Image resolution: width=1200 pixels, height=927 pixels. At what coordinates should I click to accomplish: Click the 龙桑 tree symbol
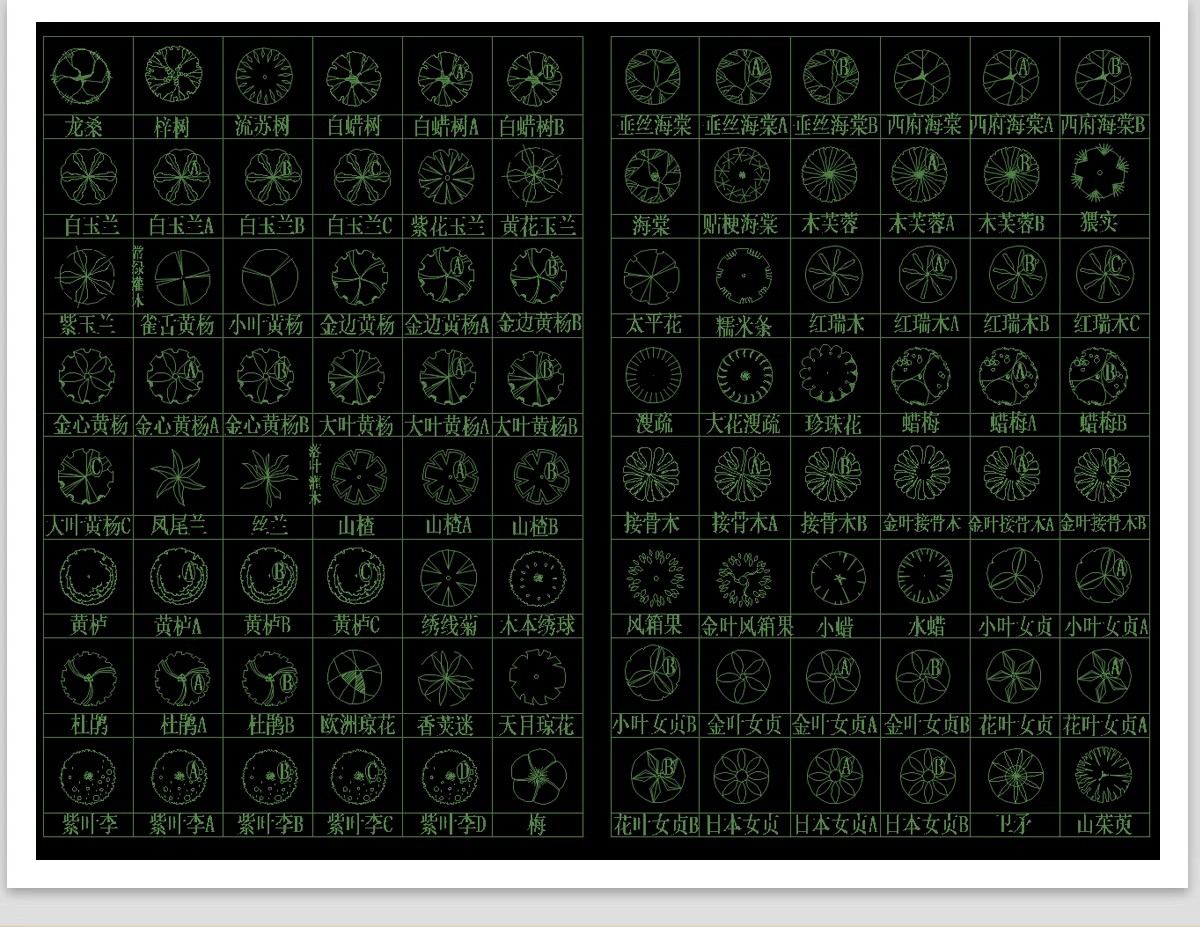(83, 76)
